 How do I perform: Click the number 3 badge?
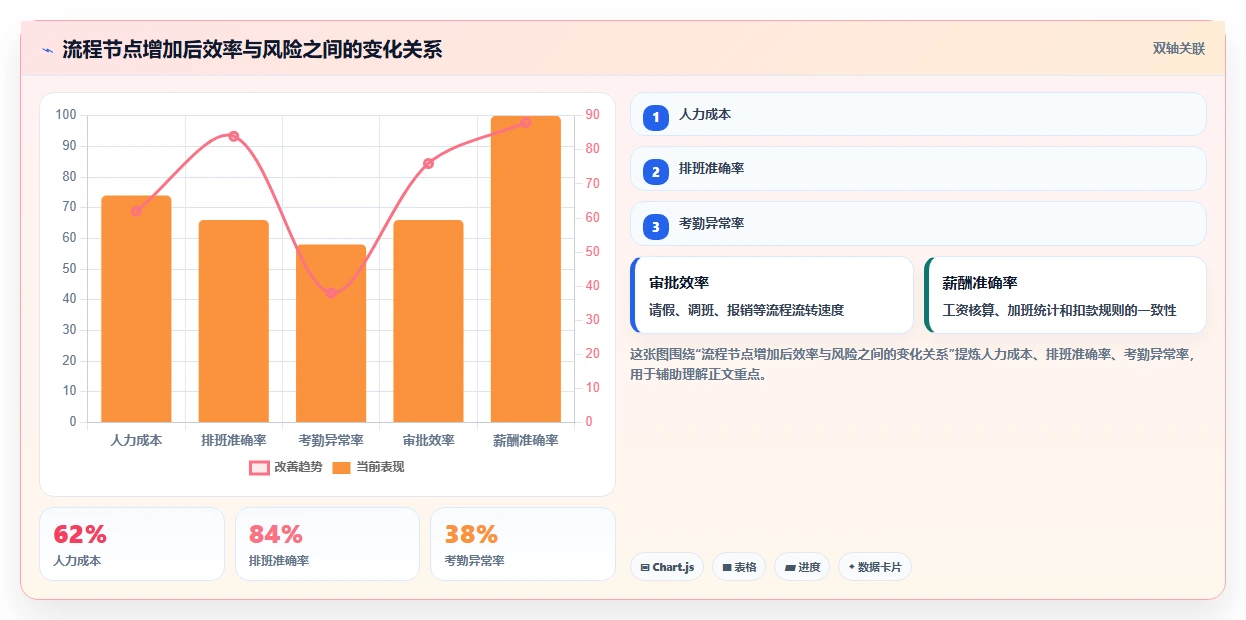[656, 227]
